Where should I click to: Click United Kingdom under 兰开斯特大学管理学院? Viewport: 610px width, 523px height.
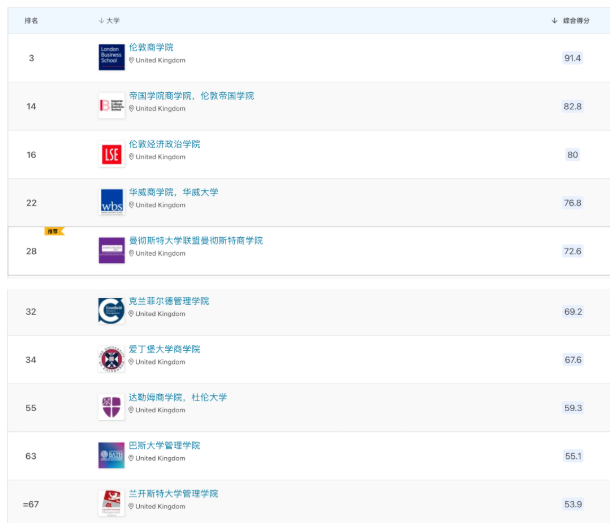160,507
